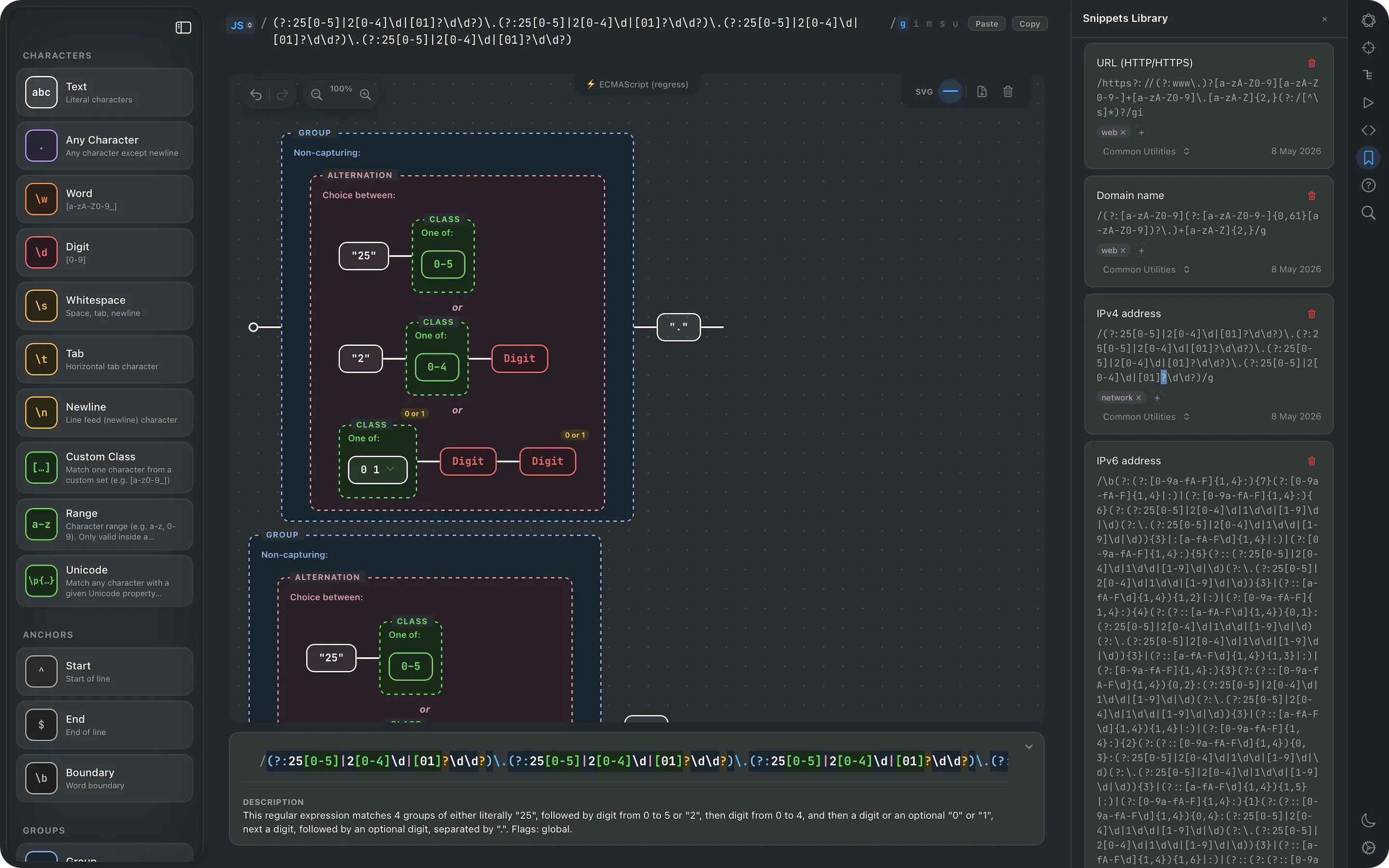
Task: Switch theme with the moon icon
Action: click(1368, 820)
